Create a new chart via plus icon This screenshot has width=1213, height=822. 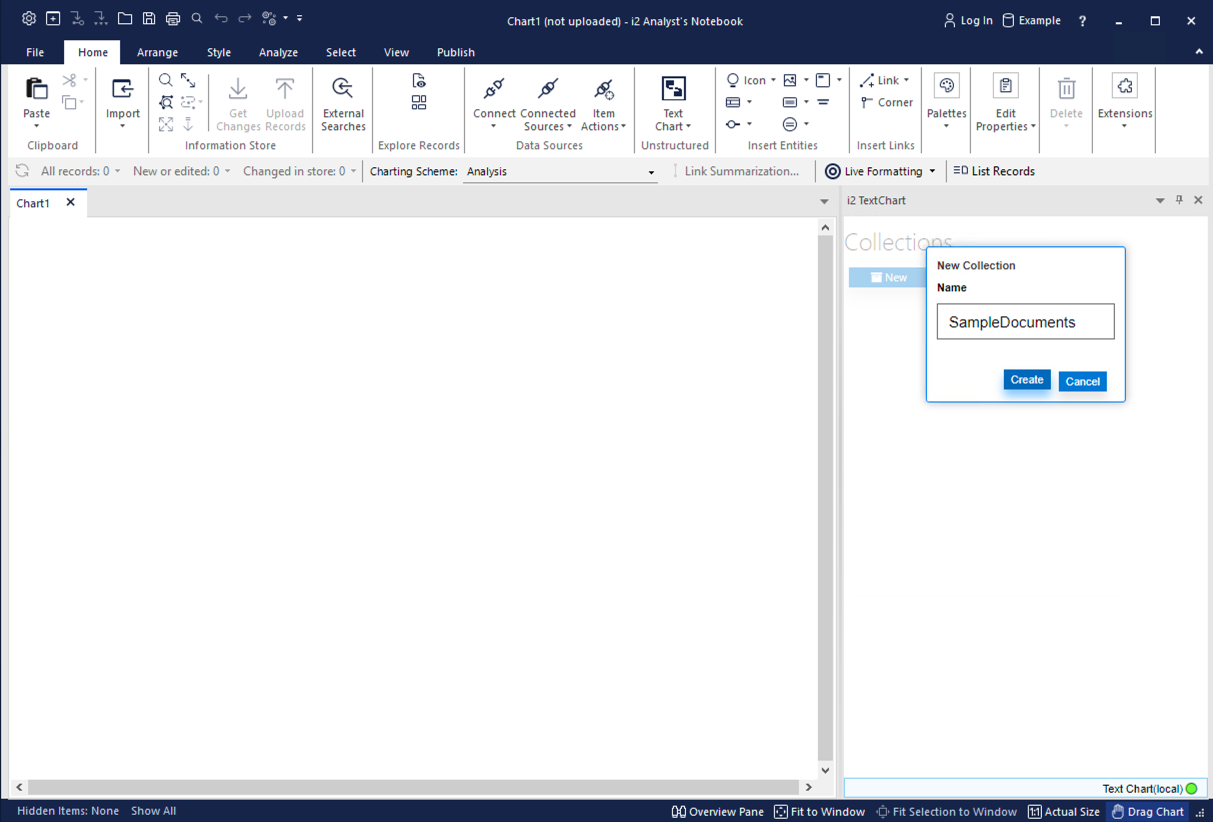click(x=53, y=18)
